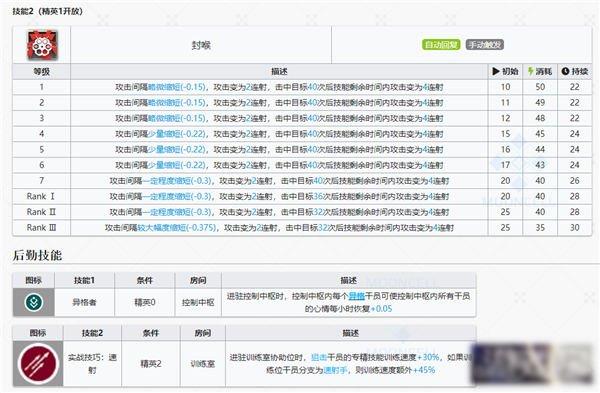Click the 精英0 condition cell
This screenshot has height=393, width=600.
tap(144, 302)
